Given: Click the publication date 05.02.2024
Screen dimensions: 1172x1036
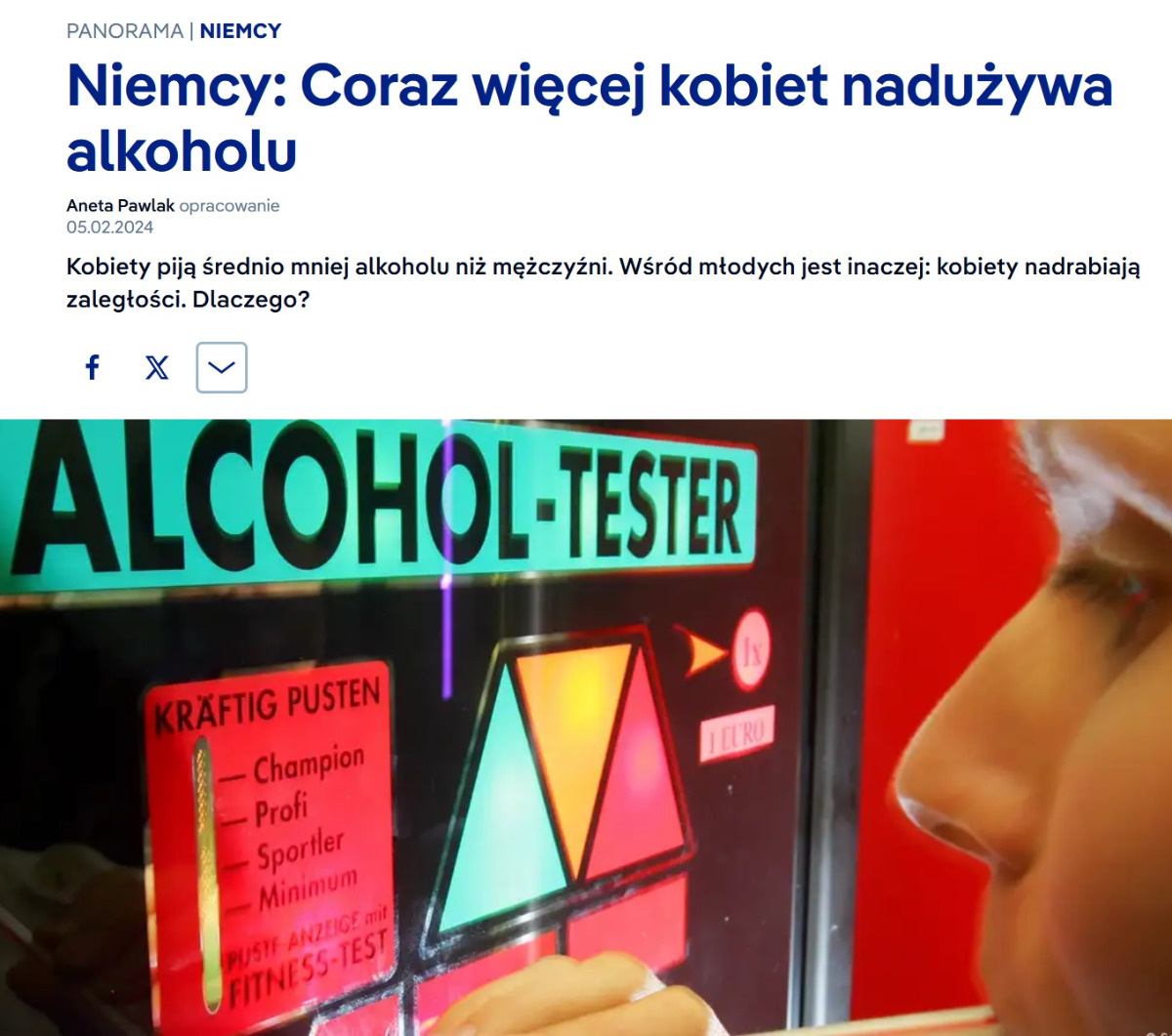Looking at the screenshot, I should [x=109, y=228].
